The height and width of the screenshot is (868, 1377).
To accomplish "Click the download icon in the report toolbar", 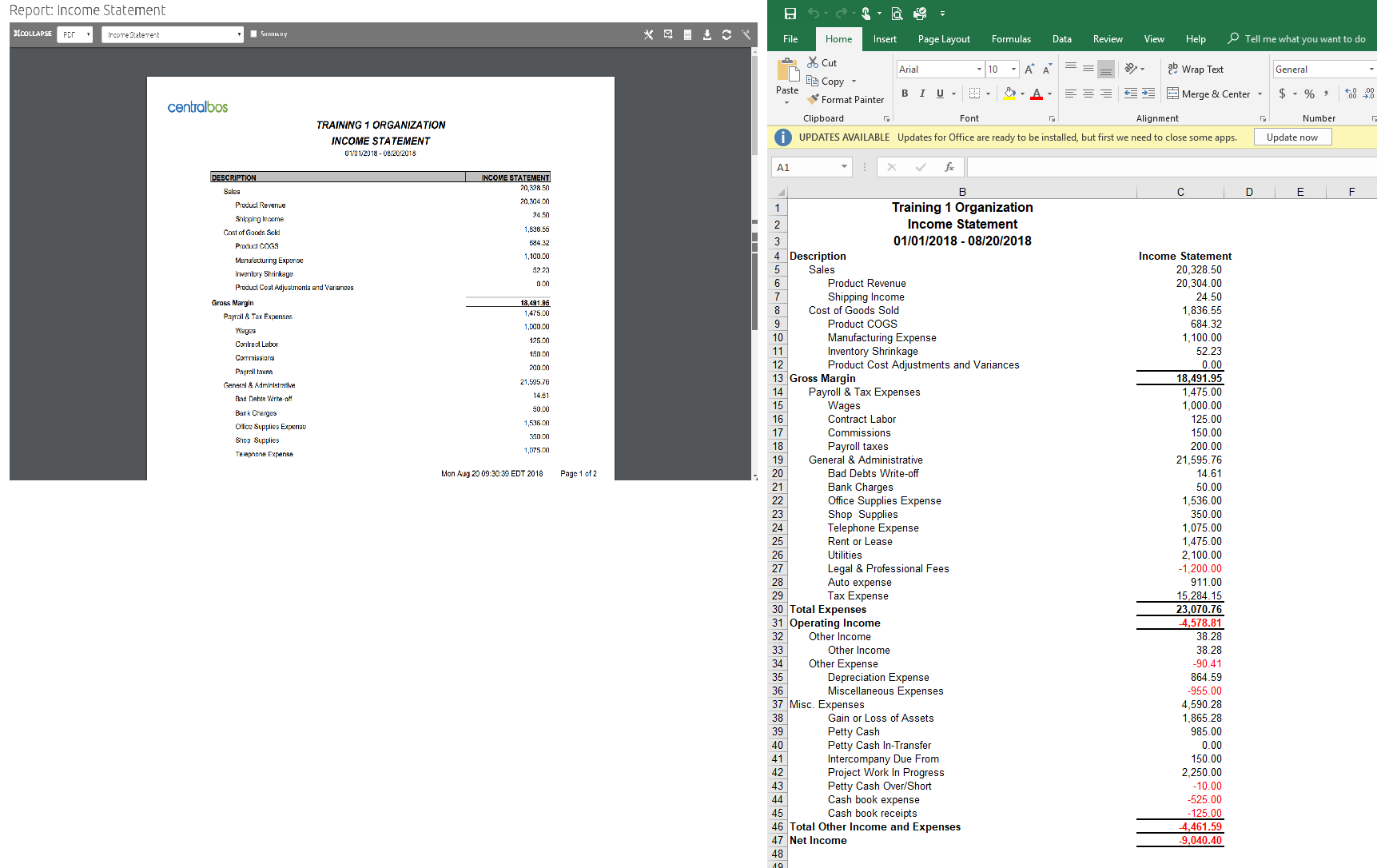I will click(x=706, y=34).
